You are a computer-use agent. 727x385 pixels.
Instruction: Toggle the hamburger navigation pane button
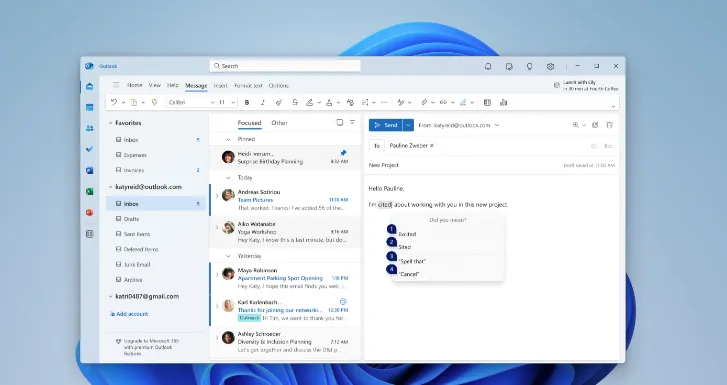[x=116, y=85]
